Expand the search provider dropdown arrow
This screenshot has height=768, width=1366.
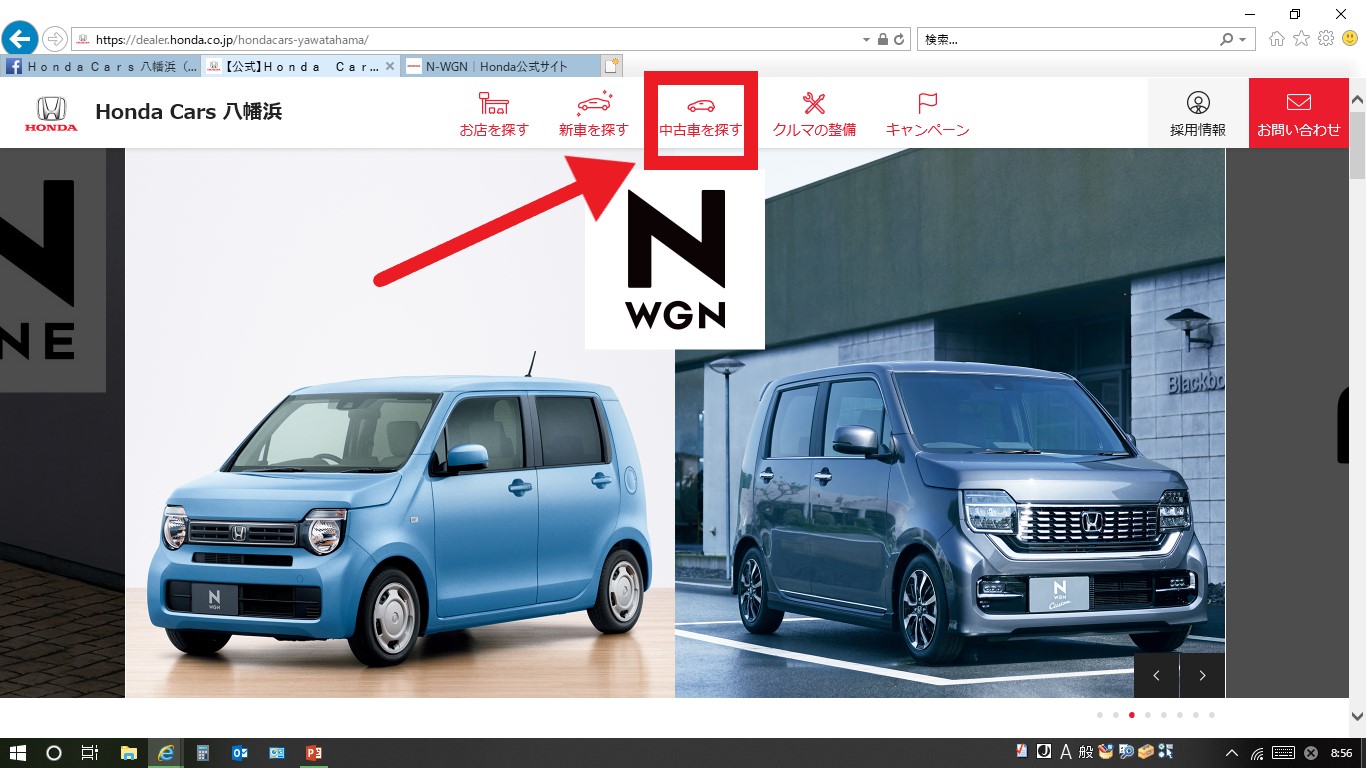click(1243, 40)
